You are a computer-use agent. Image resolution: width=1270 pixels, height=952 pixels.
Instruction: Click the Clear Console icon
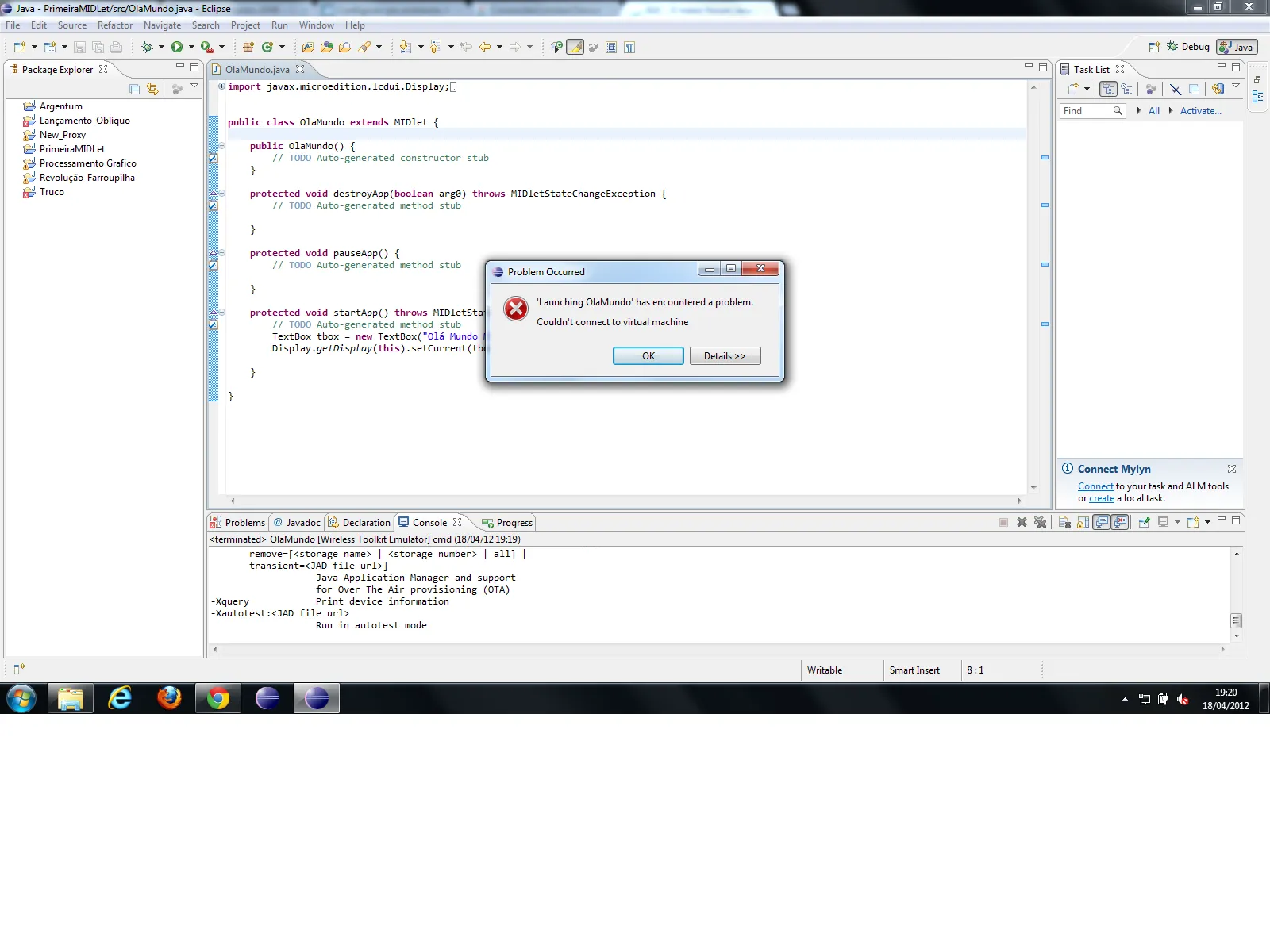click(x=1064, y=522)
